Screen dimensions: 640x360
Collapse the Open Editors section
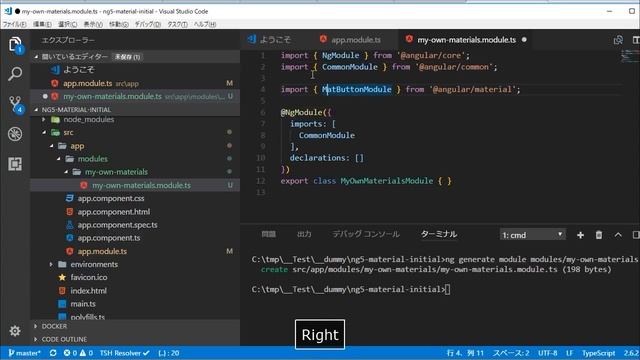37,57
